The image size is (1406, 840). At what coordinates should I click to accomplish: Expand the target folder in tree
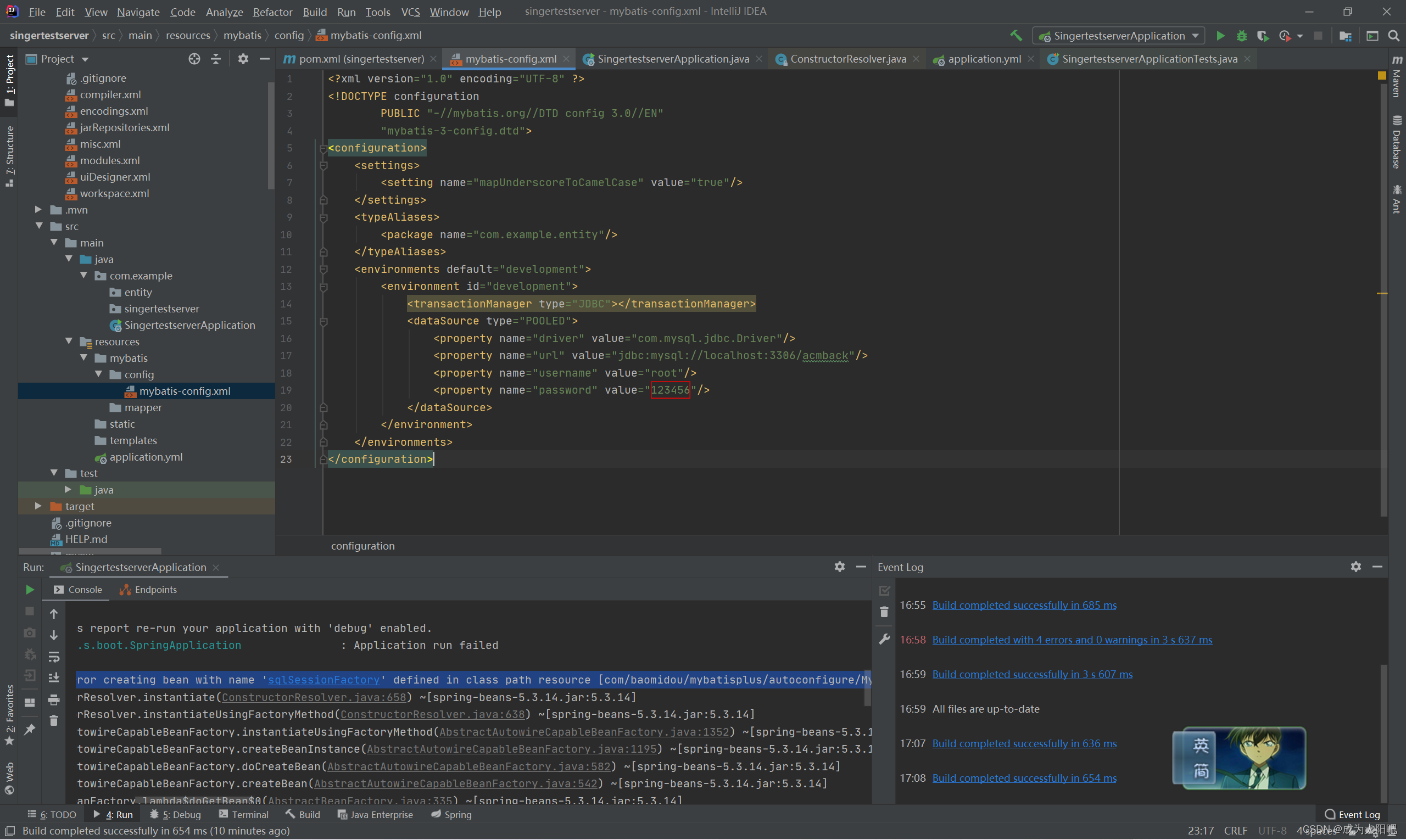[38, 506]
